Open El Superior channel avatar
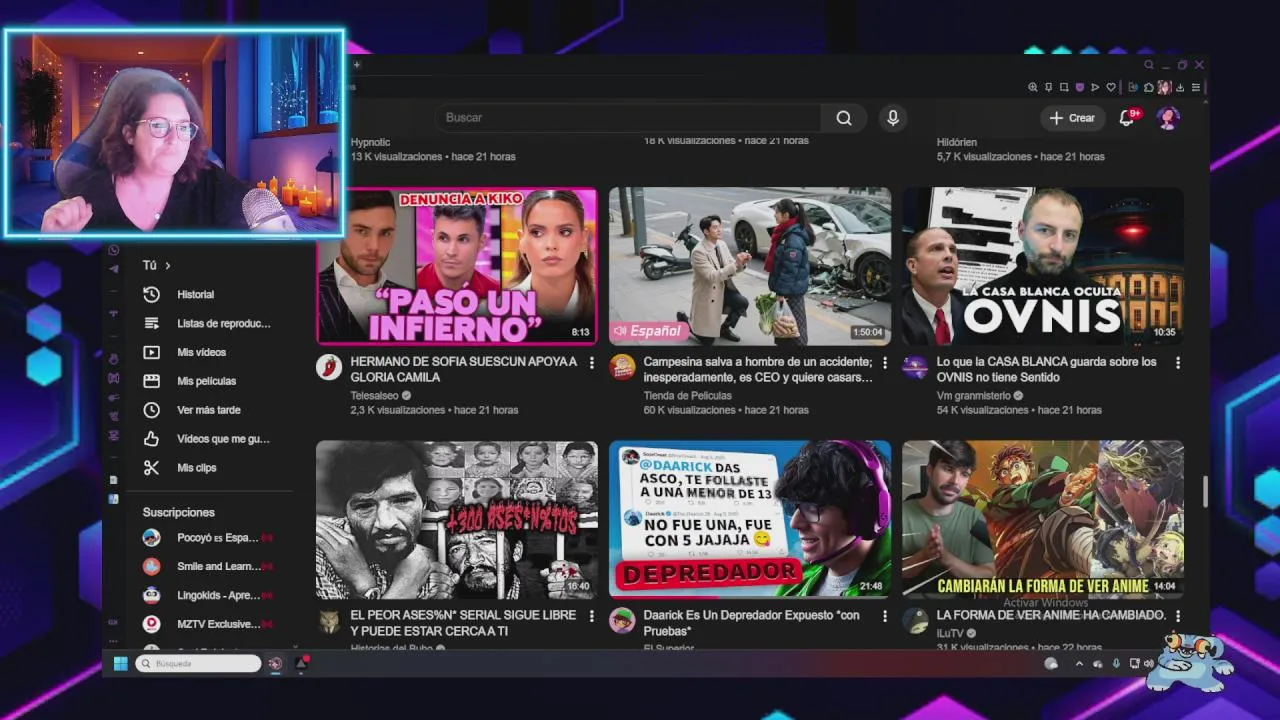Screen dimensions: 1280x720 tap(622, 621)
